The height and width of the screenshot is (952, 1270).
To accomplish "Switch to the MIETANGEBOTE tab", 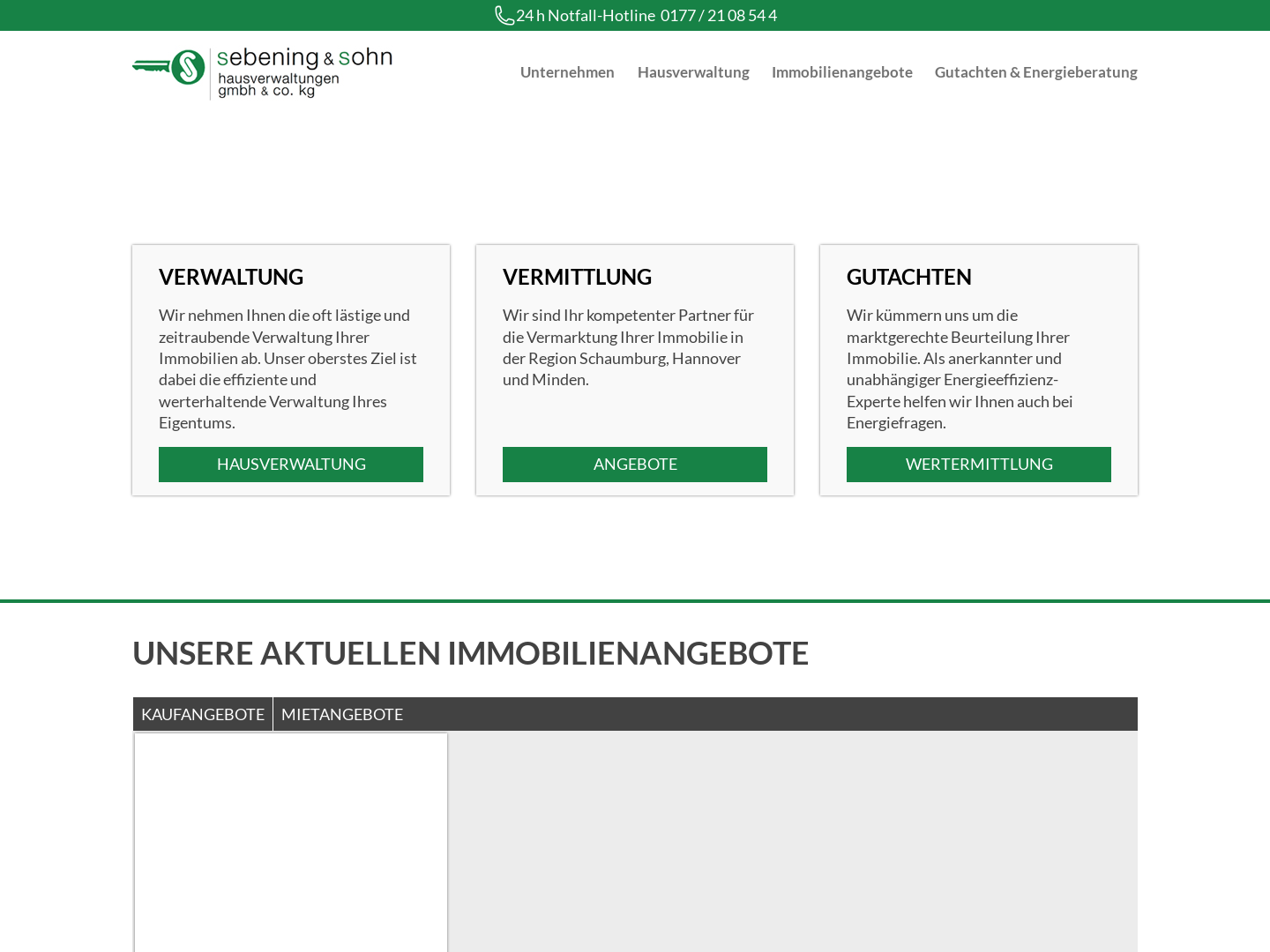I will [342, 714].
